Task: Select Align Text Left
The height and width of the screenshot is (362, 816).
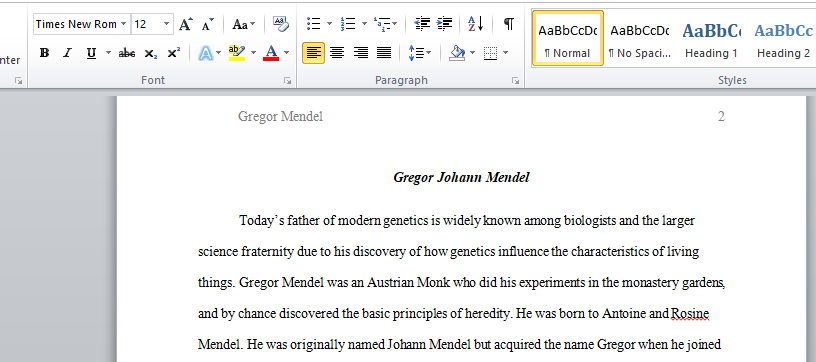Action: pyautogui.click(x=313, y=53)
